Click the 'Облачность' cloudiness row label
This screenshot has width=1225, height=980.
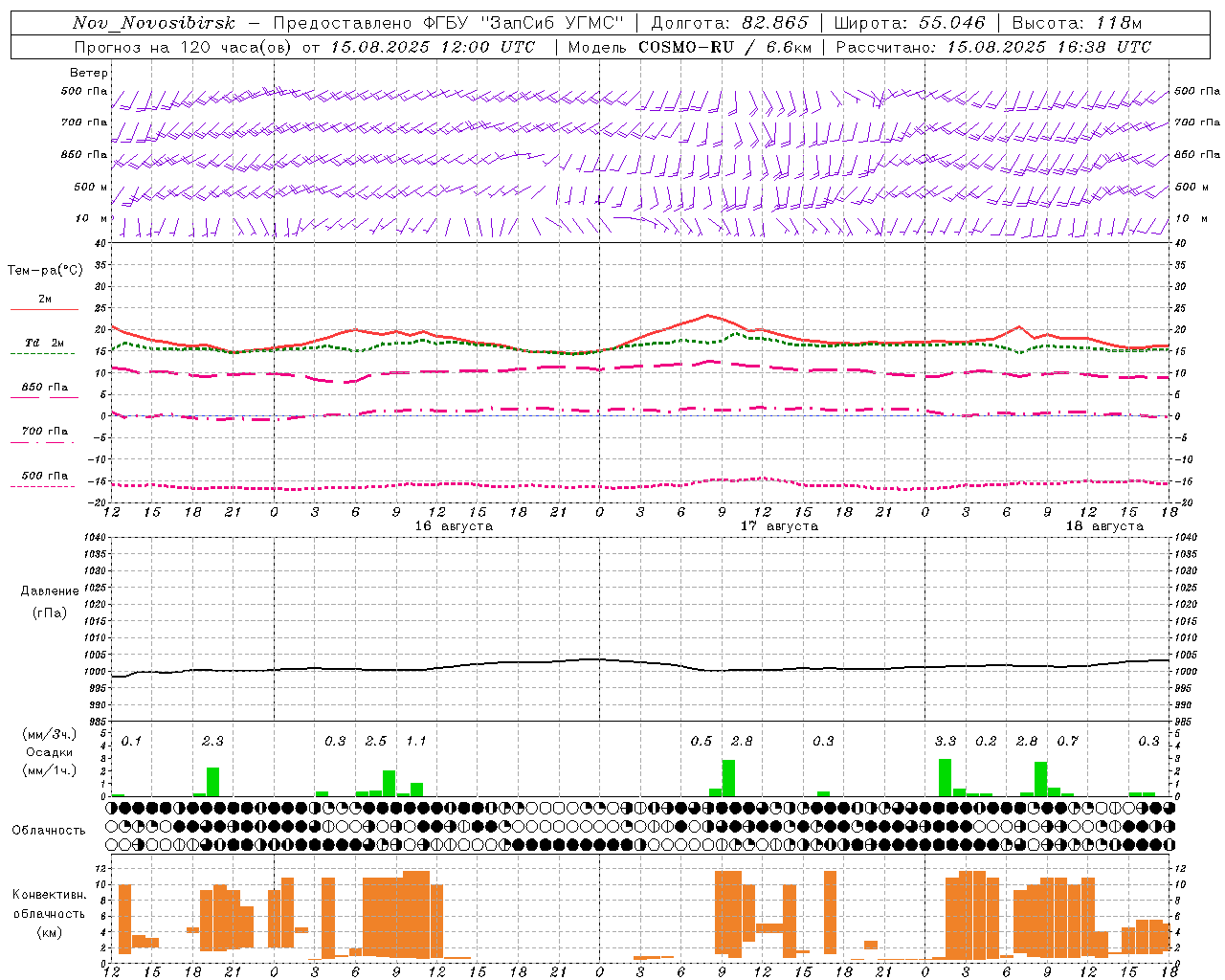(x=49, y=831)
